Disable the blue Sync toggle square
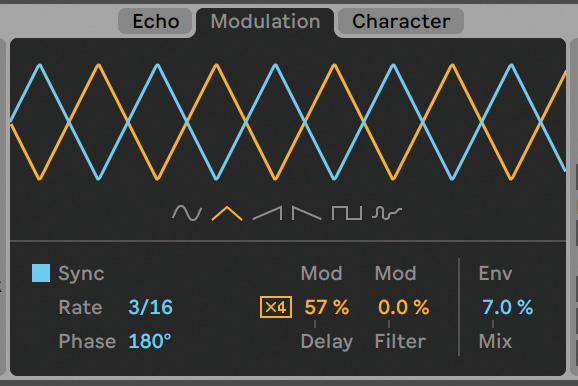This screenshot has height=386, width=578. (41, 273)
